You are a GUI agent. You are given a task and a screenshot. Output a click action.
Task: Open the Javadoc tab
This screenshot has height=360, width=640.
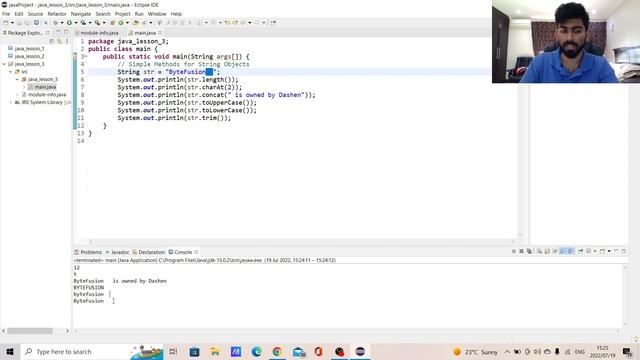[x=117, y=252]
